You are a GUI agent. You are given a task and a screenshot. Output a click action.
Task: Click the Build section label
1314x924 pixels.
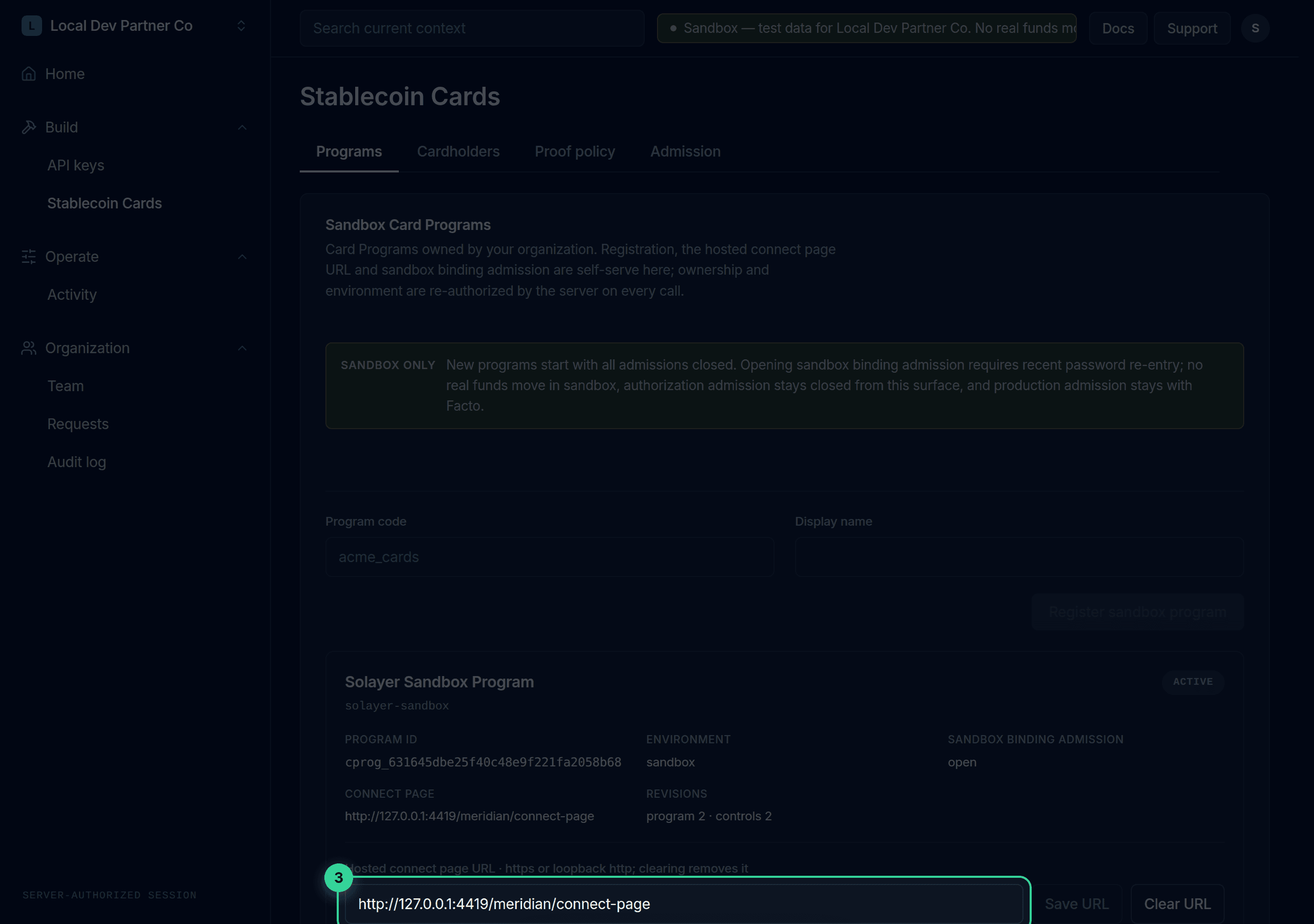coord(61,127)
